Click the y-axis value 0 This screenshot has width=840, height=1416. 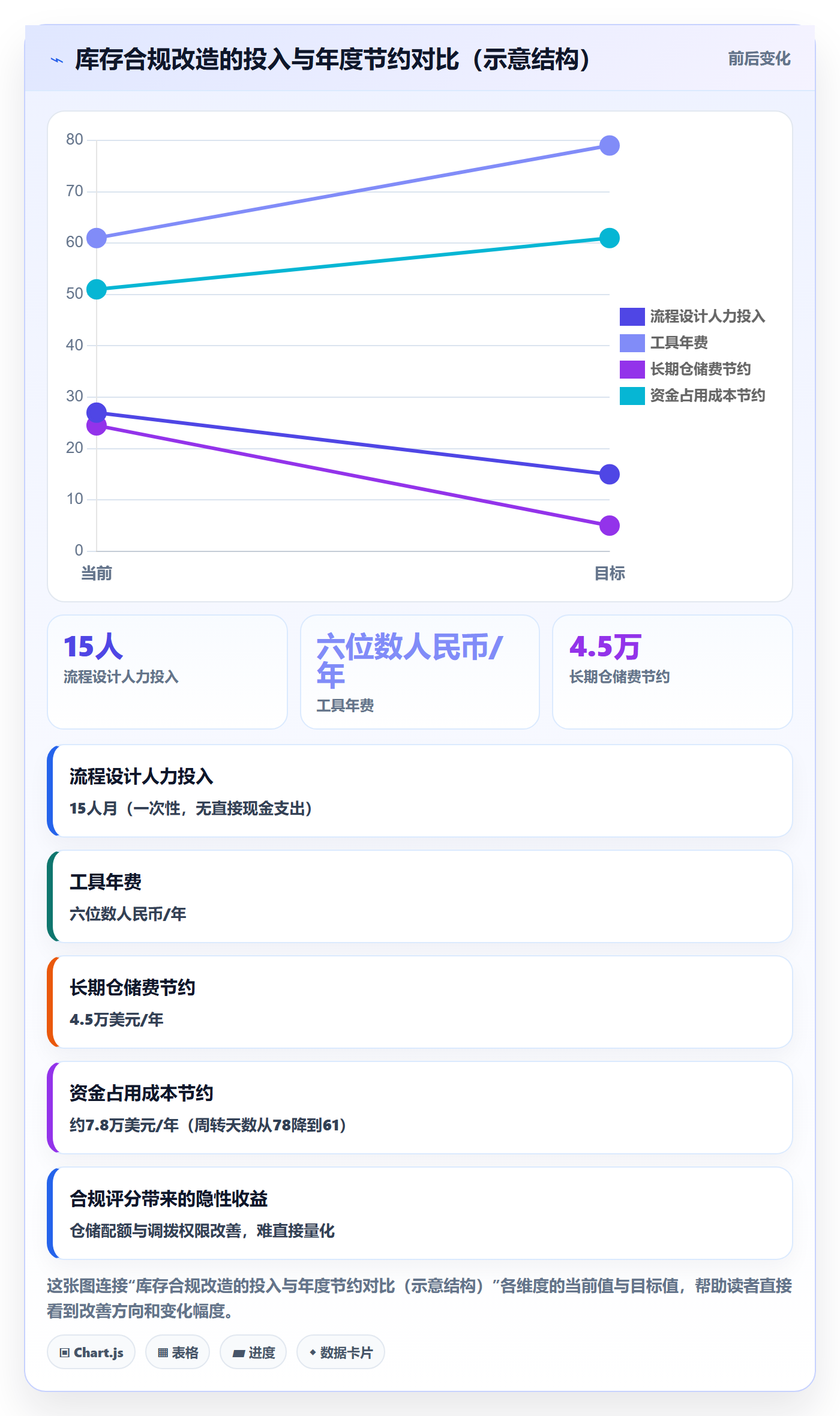click(79, 550)
